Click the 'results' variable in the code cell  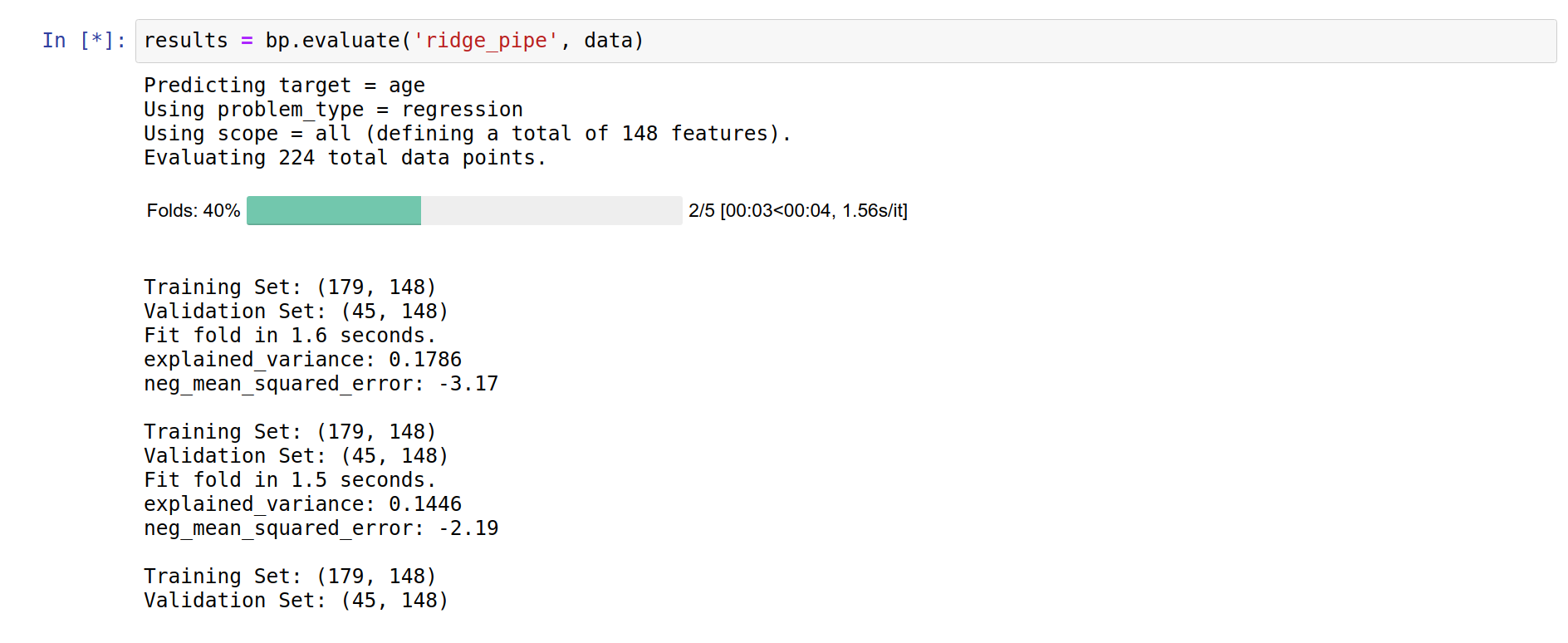coord(186,41)
